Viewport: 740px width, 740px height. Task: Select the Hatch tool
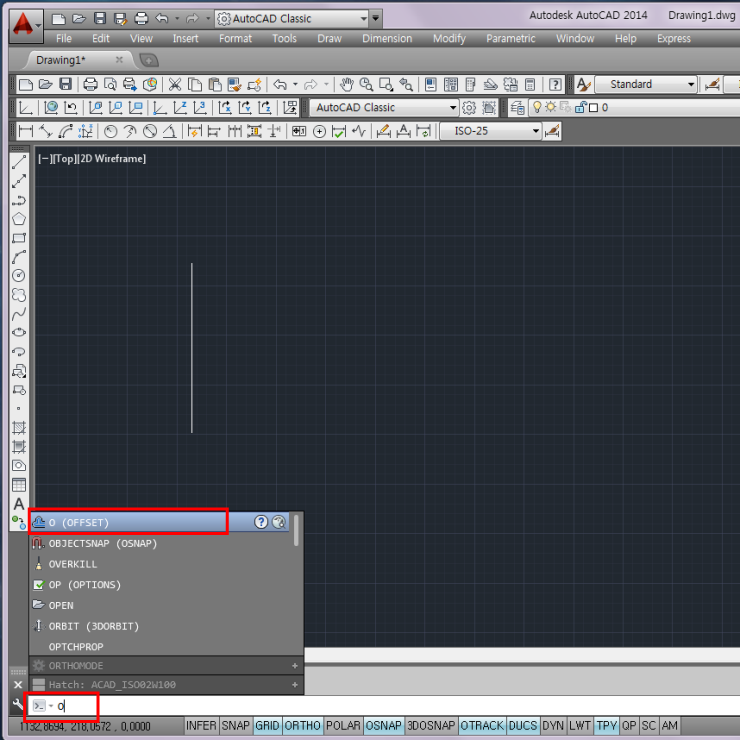(19, 428)
